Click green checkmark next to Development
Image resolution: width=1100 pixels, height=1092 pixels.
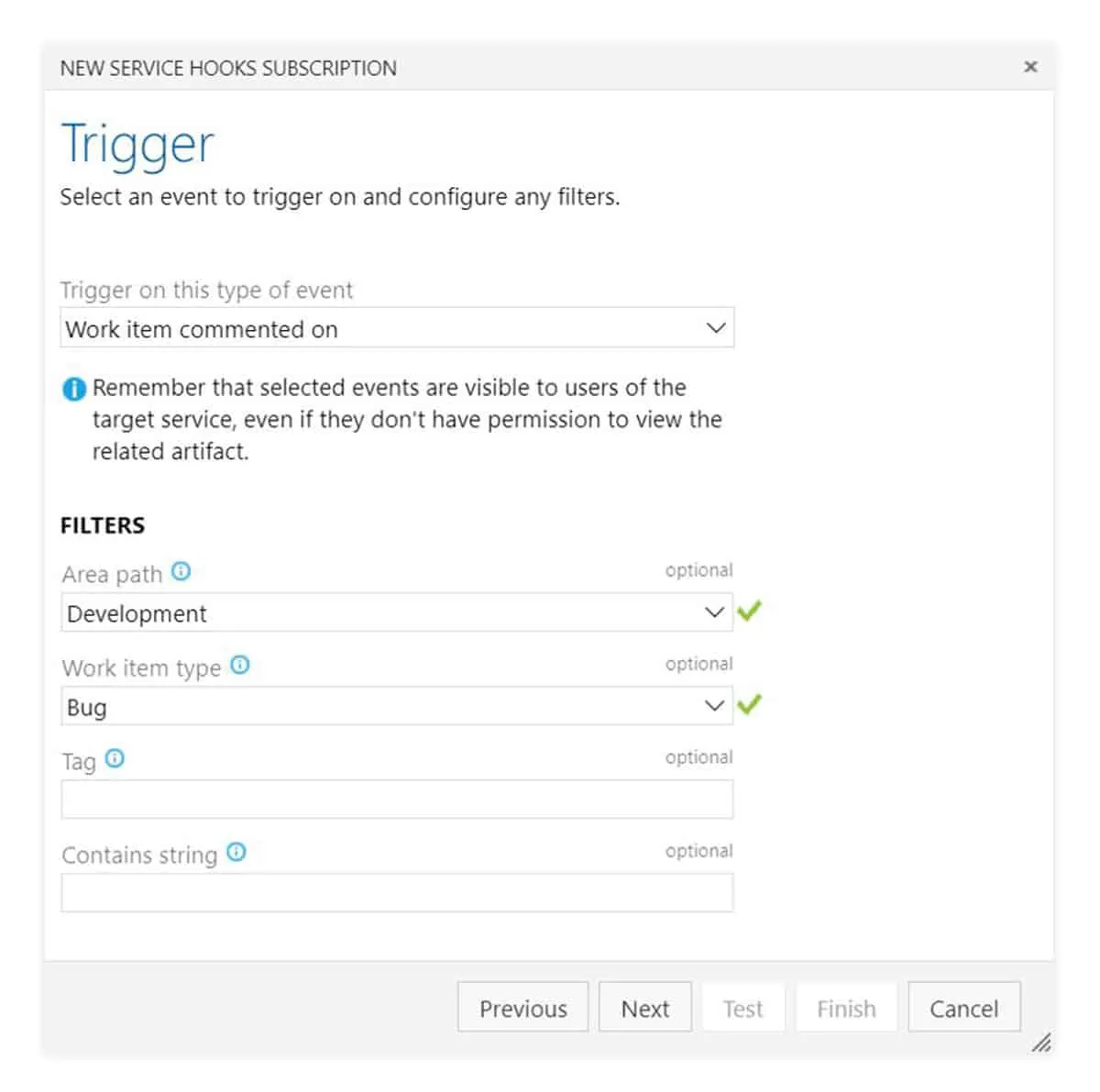750,611
